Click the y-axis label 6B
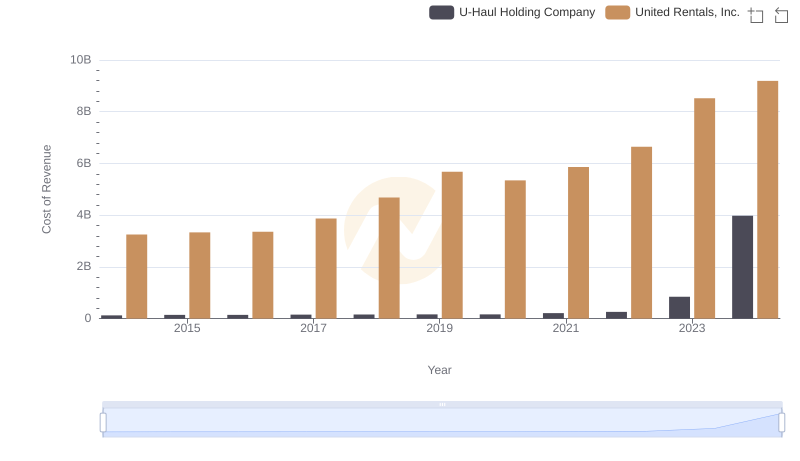Image resolution: width=800 pixels, height=461 pixels. point(84,163)
